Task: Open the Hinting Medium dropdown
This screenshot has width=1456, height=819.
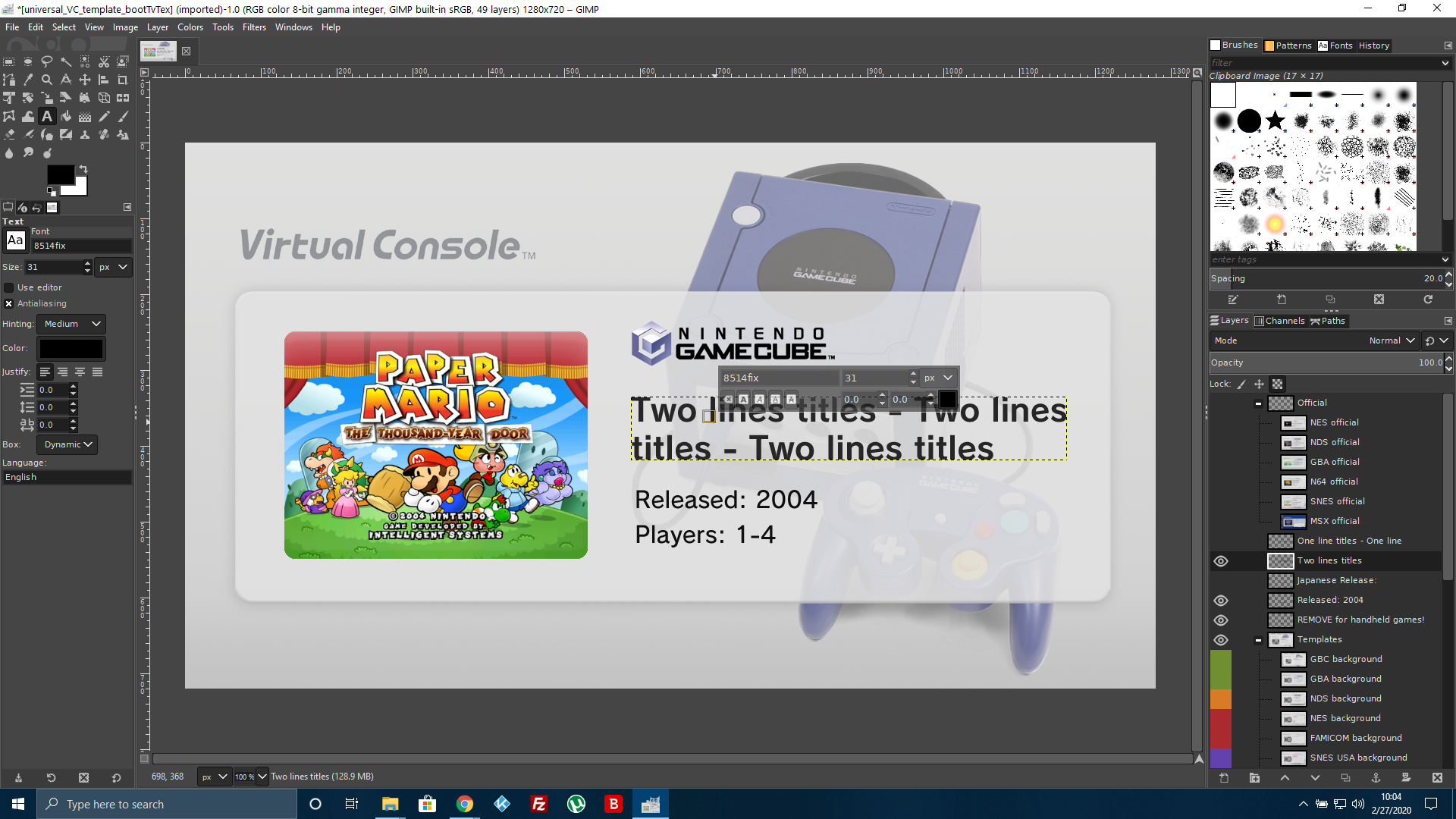Action: 72,324
